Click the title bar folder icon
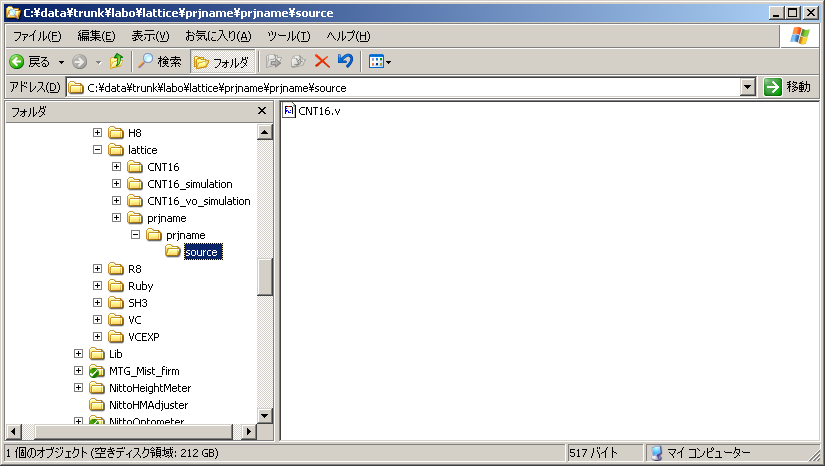 tap(13, 13)
